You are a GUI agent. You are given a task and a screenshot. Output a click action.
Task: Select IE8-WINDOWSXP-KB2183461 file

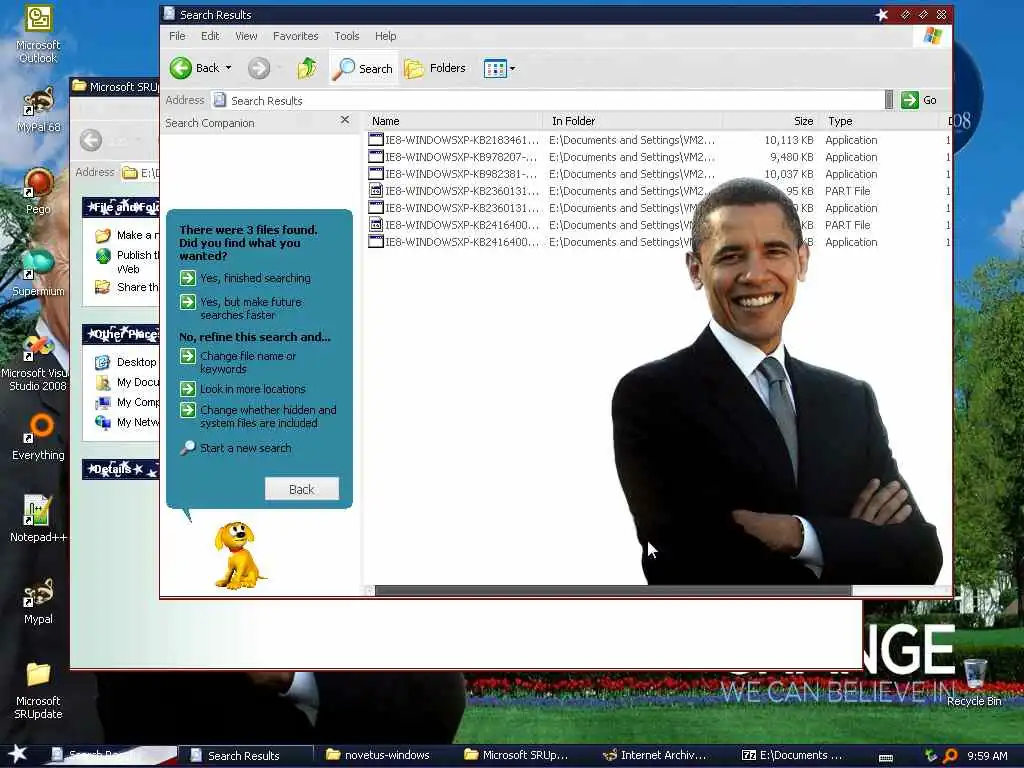453,140
